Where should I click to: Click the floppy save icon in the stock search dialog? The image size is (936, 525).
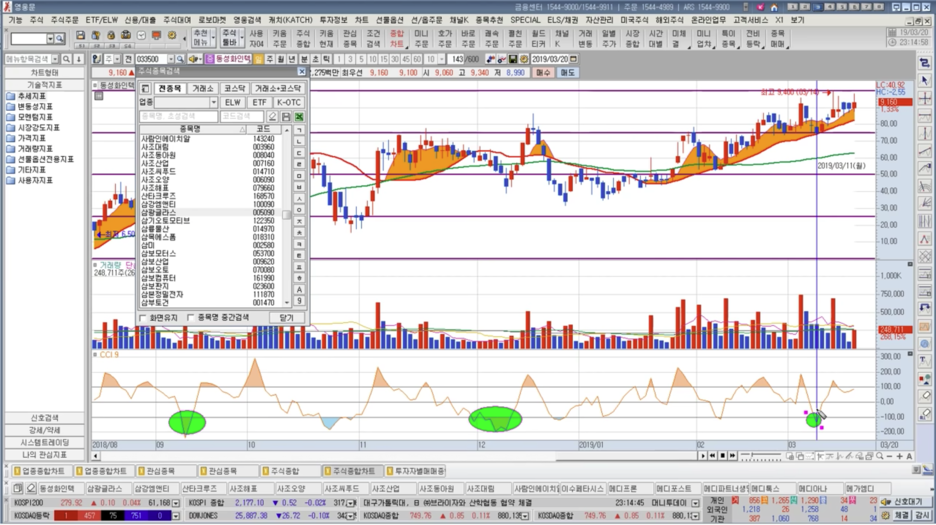pyautogui.click(x=286, y=116)
